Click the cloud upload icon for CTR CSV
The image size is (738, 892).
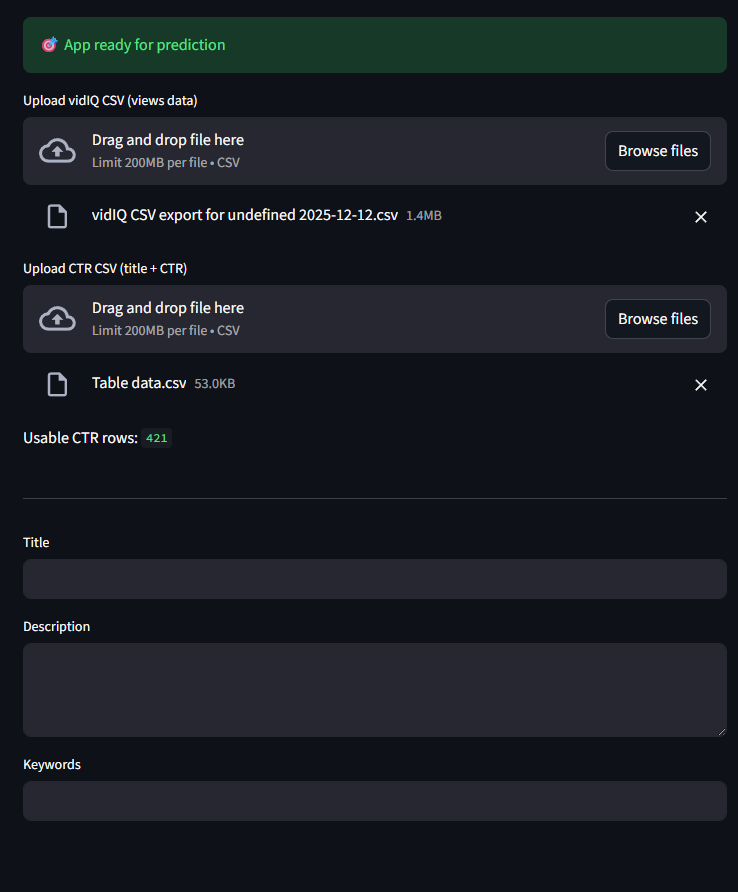pos(57,319)
